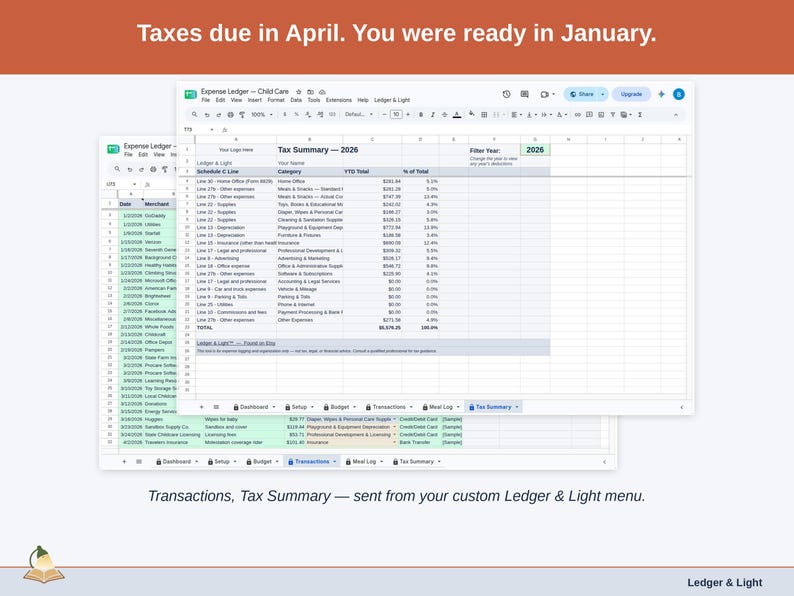This screenshot has width=794, height=596.
Task: Click the video meeting camera icon
Action: (x=544, y=94)
